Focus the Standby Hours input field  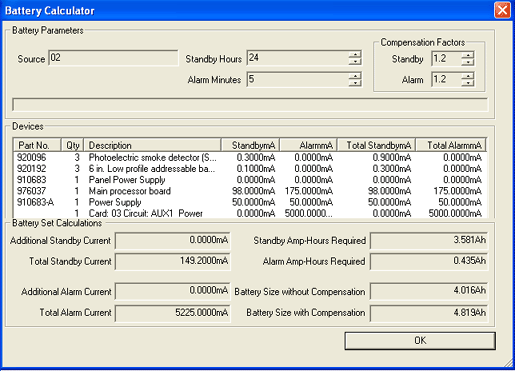tap(298, 58)
